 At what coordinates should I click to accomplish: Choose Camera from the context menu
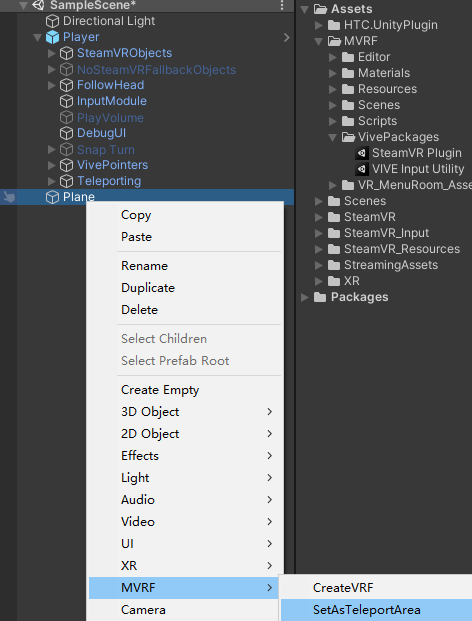pos(143,610)
